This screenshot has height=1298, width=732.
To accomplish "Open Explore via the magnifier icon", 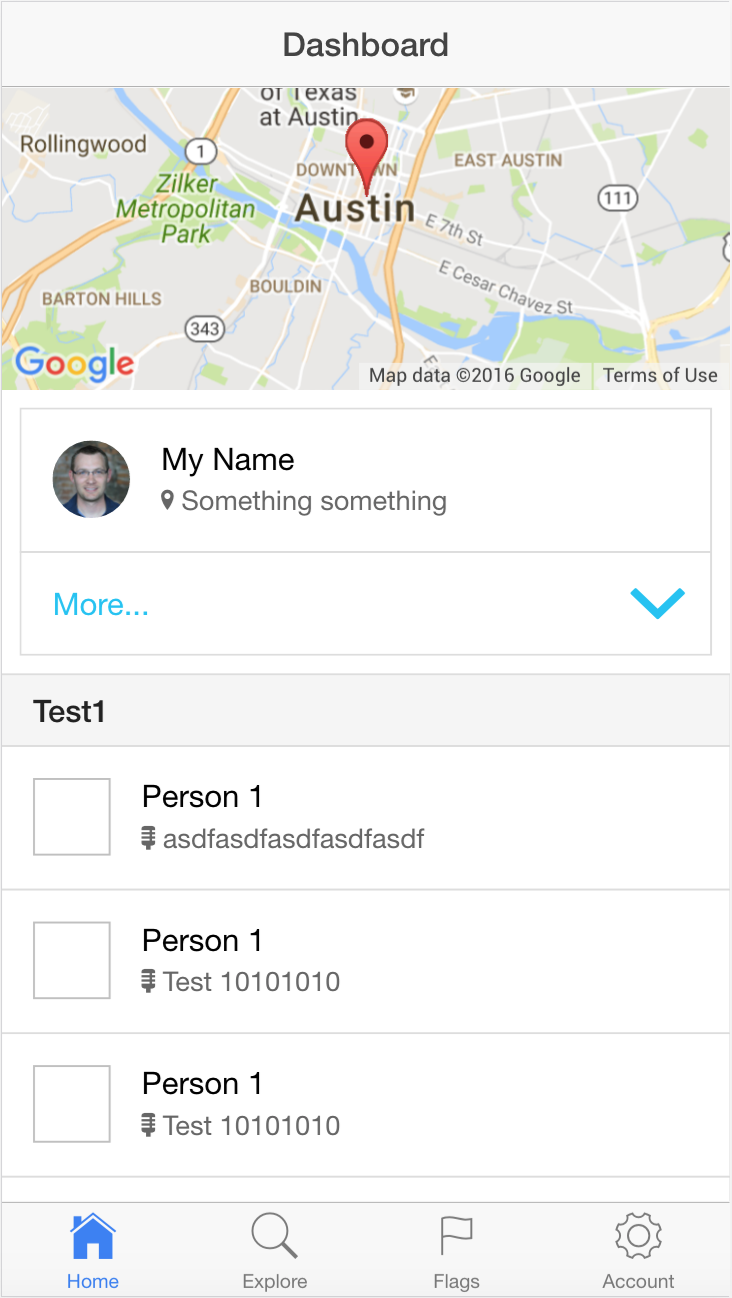I will point(274,1237).
